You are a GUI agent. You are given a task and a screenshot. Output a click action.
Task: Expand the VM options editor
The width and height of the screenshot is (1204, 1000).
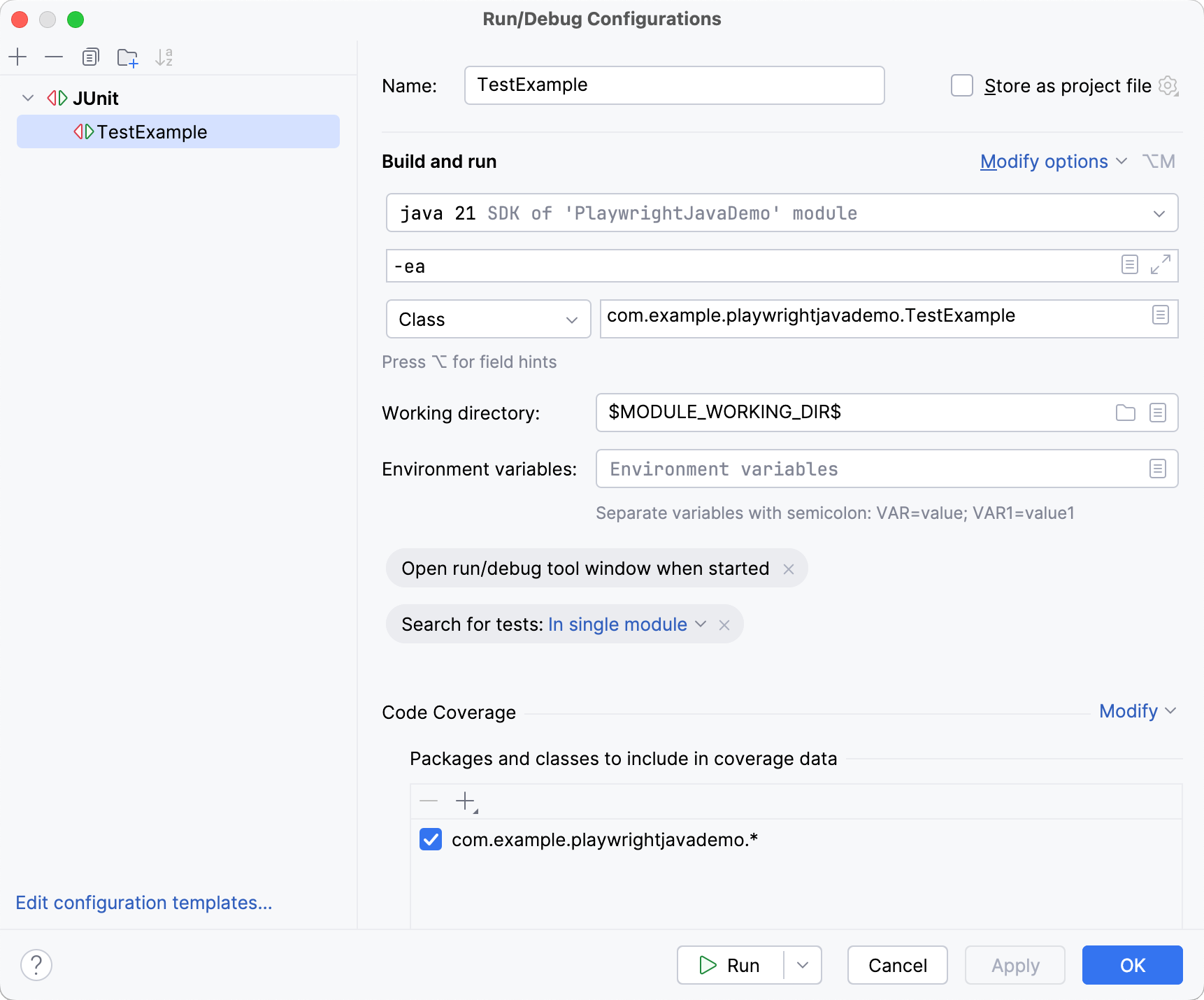coord(1161,266)
